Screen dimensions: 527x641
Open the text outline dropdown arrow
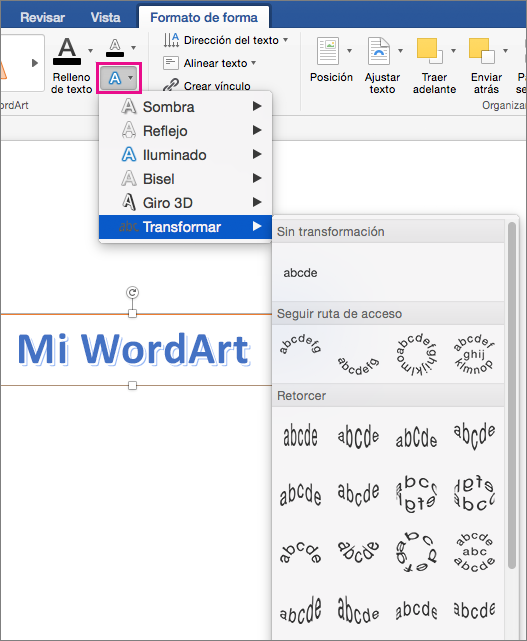(133, 48)
